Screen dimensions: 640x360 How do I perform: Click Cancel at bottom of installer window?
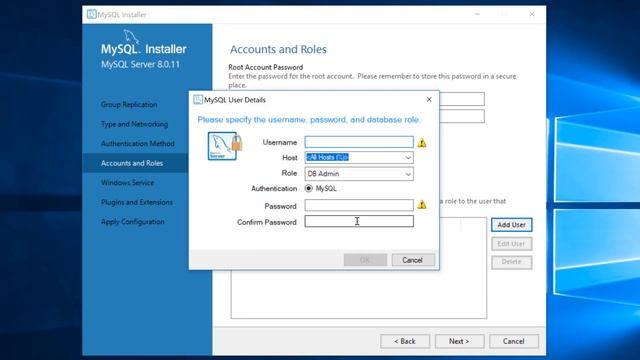click(513, 341)
